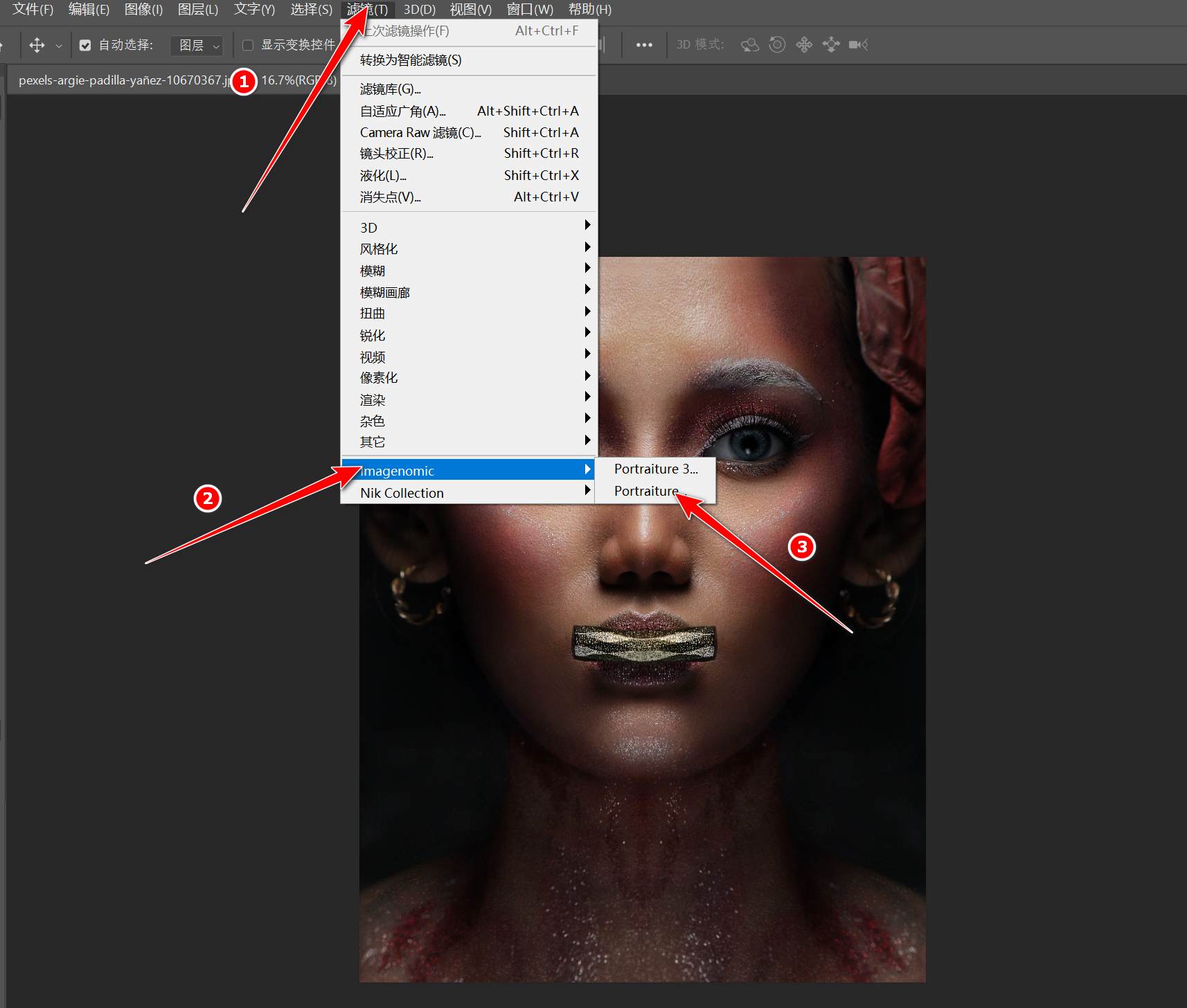Toggle the 自动选择 checkbox
Viewport: 1187px width, 1008px height.
point(85,46)
